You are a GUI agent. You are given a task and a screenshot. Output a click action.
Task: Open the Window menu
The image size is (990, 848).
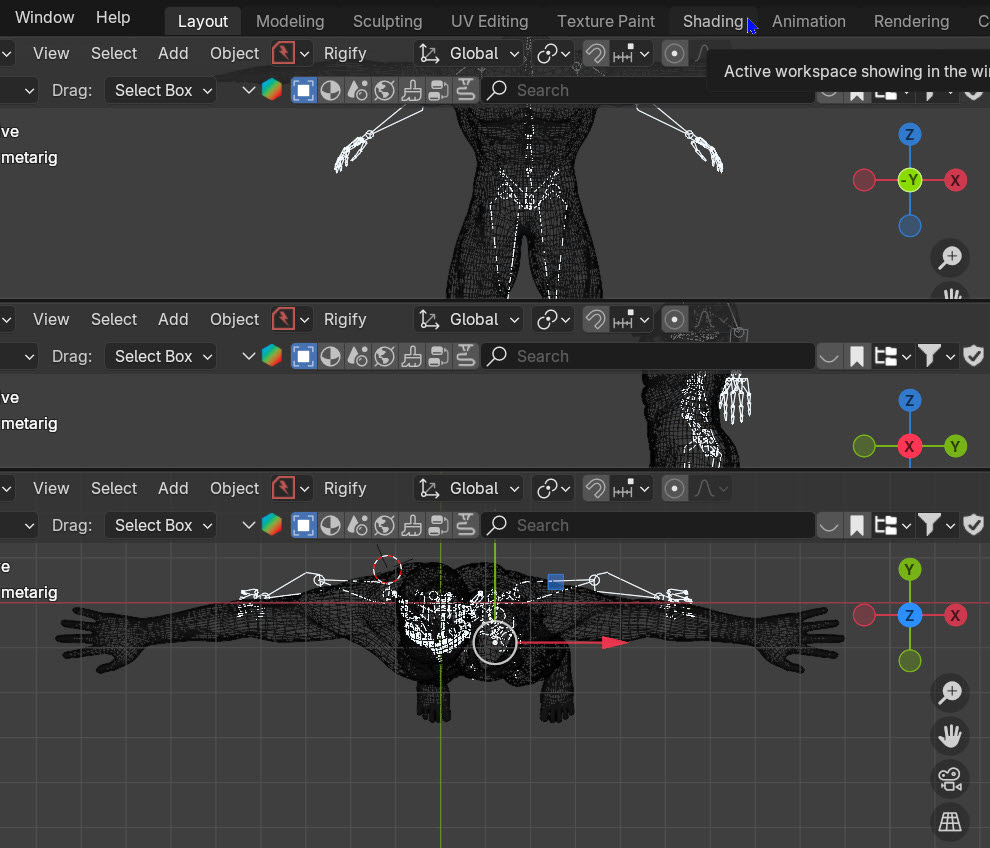[44, 18]
